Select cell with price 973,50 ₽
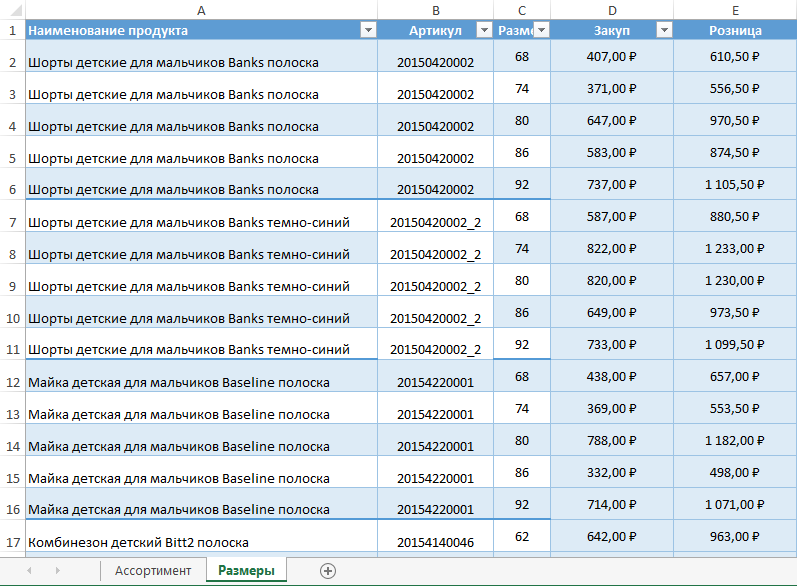Screen dimensions: 797x586 (x=735, y=313)
